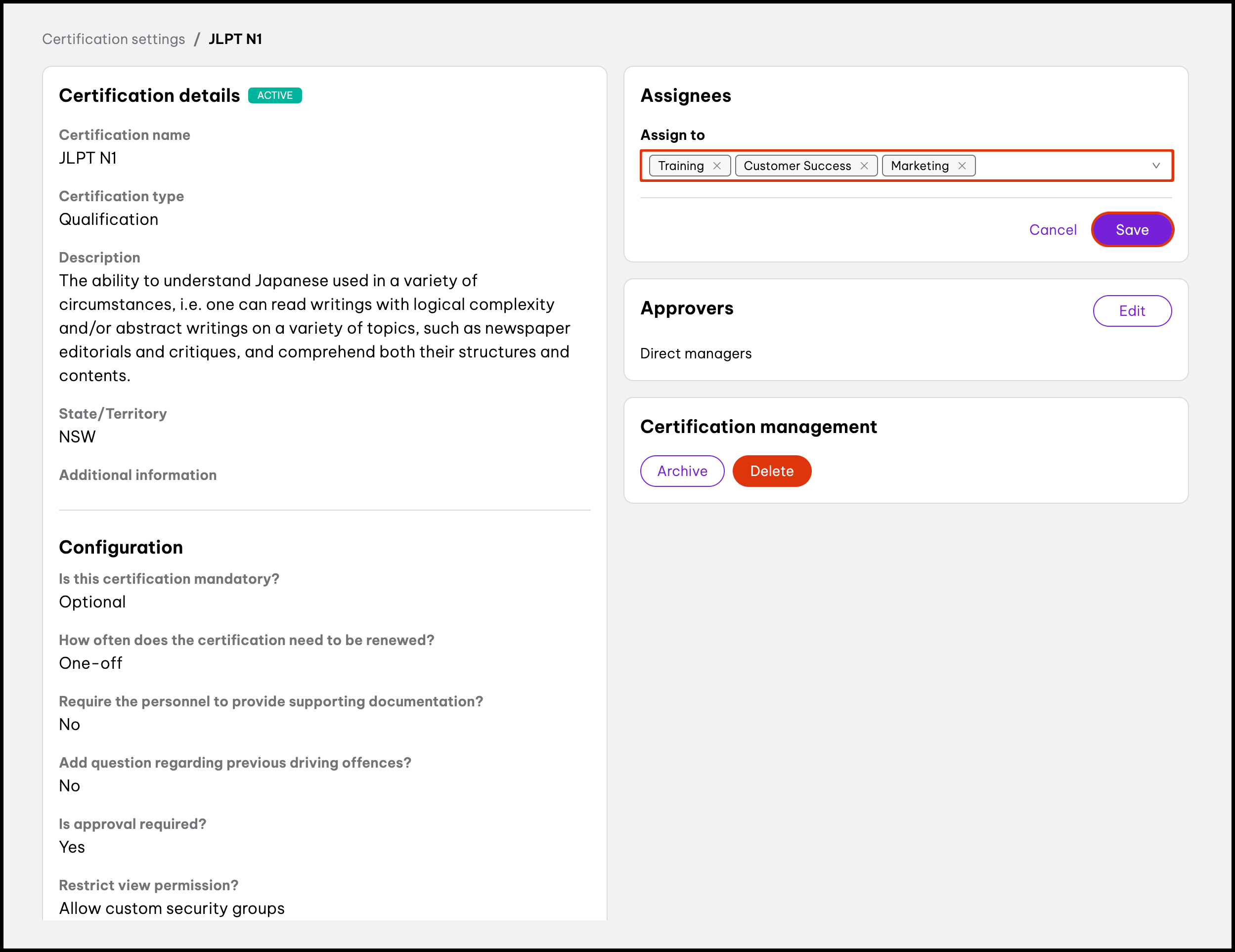
Task: Click the One-off renewal value
Action: (x=90, y=663)
